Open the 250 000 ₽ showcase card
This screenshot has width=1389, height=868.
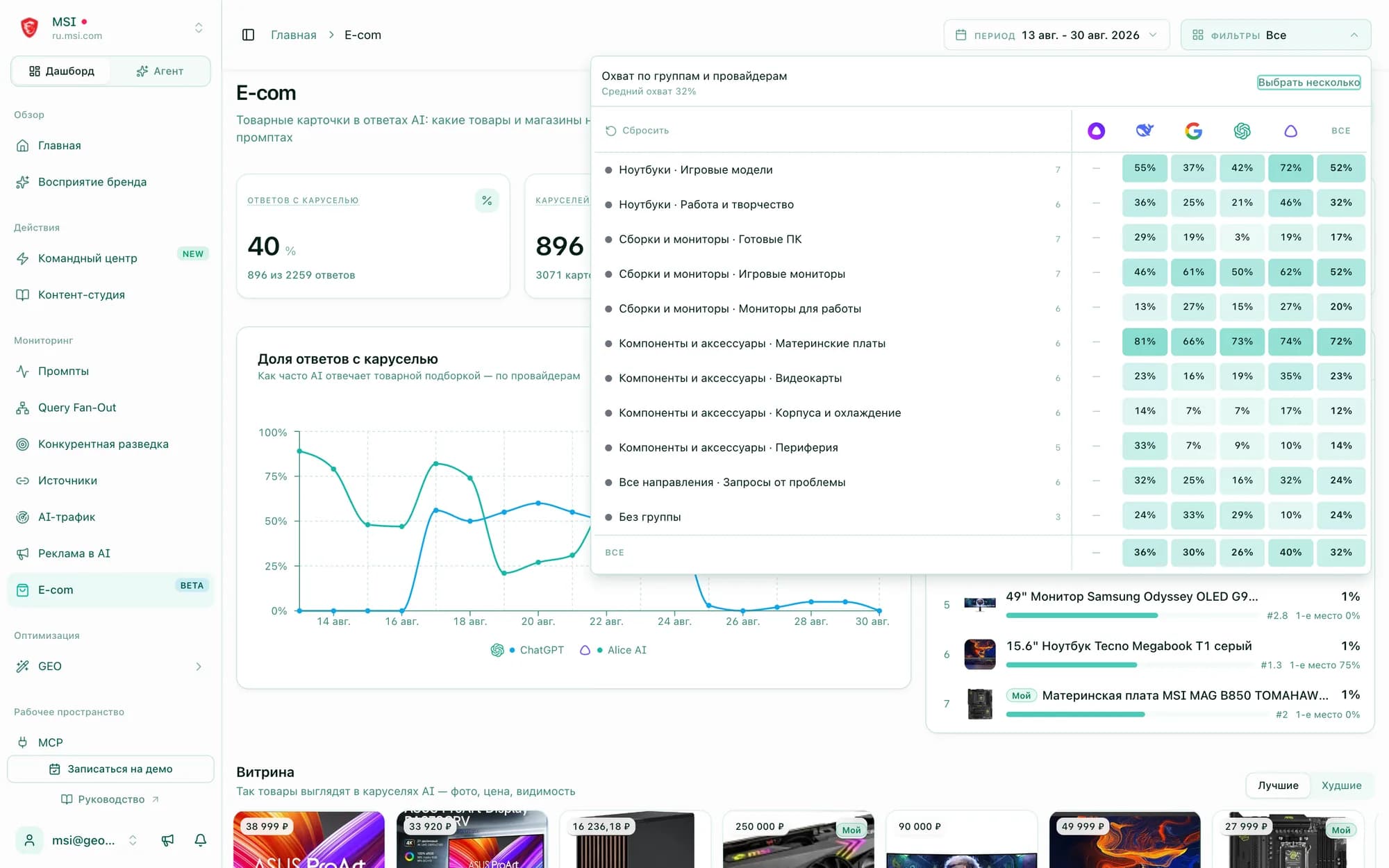(x=799, y=840)
